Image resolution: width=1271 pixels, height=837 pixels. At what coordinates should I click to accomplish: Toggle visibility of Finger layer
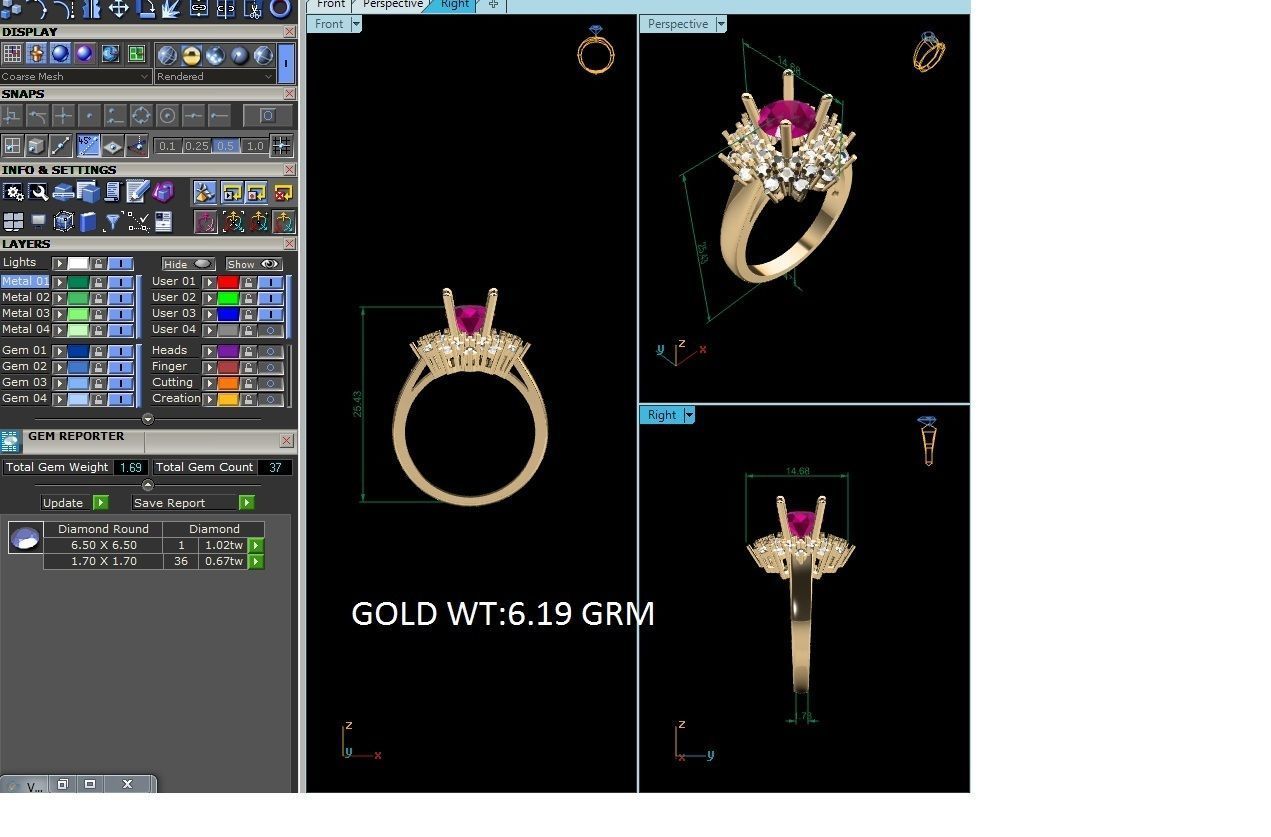(270, 367)
